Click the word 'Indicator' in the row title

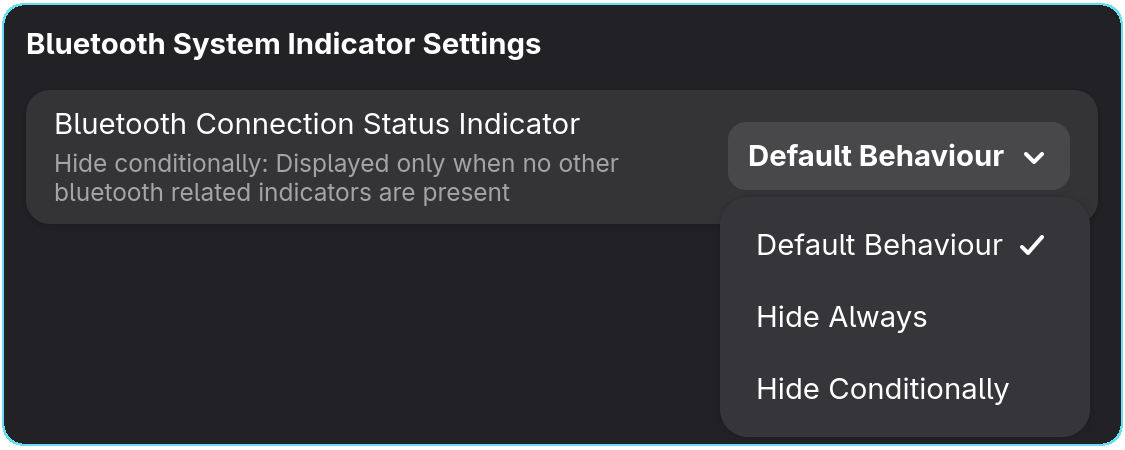point(519,124)
